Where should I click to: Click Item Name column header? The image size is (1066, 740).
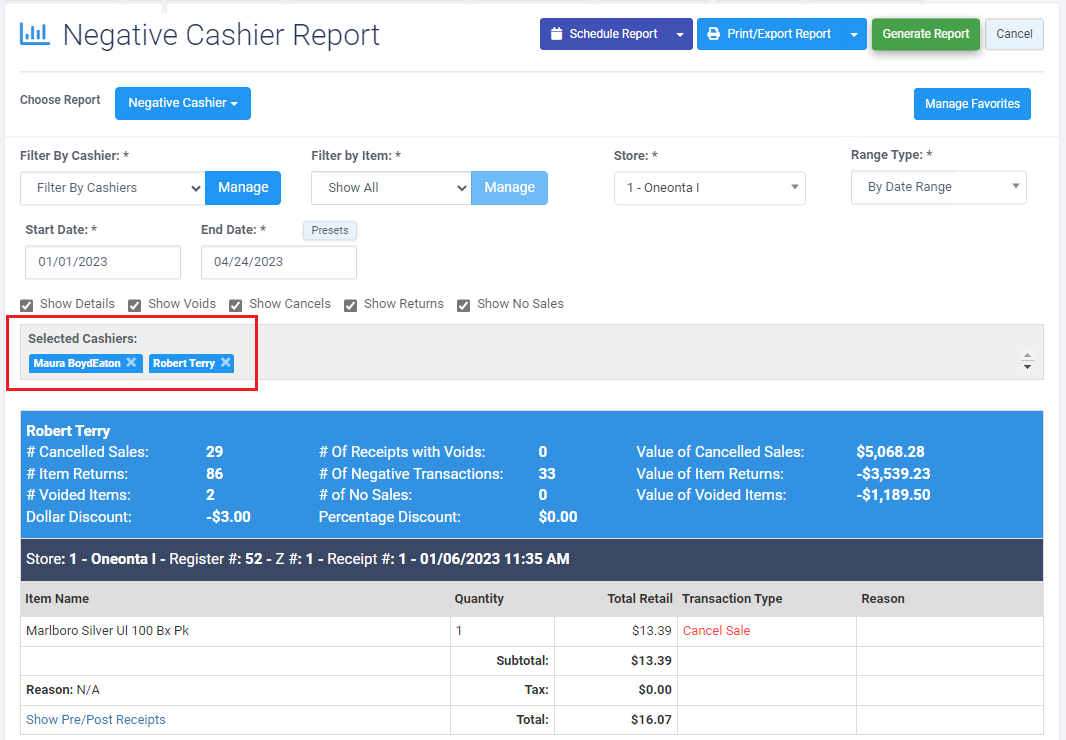point(57,599)
